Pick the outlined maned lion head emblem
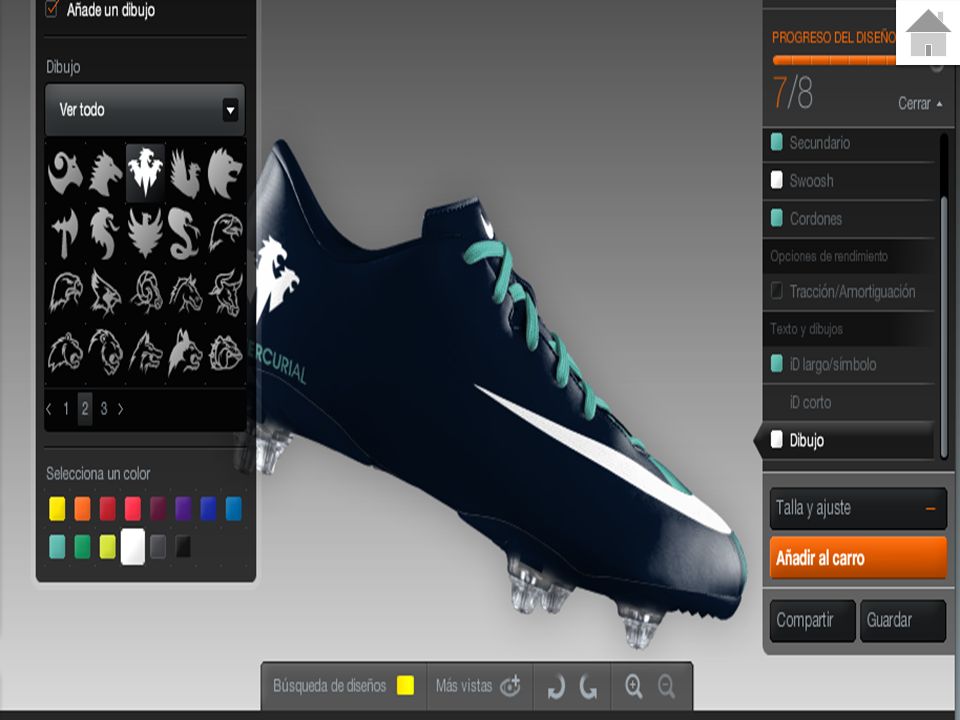 [105, 351]
